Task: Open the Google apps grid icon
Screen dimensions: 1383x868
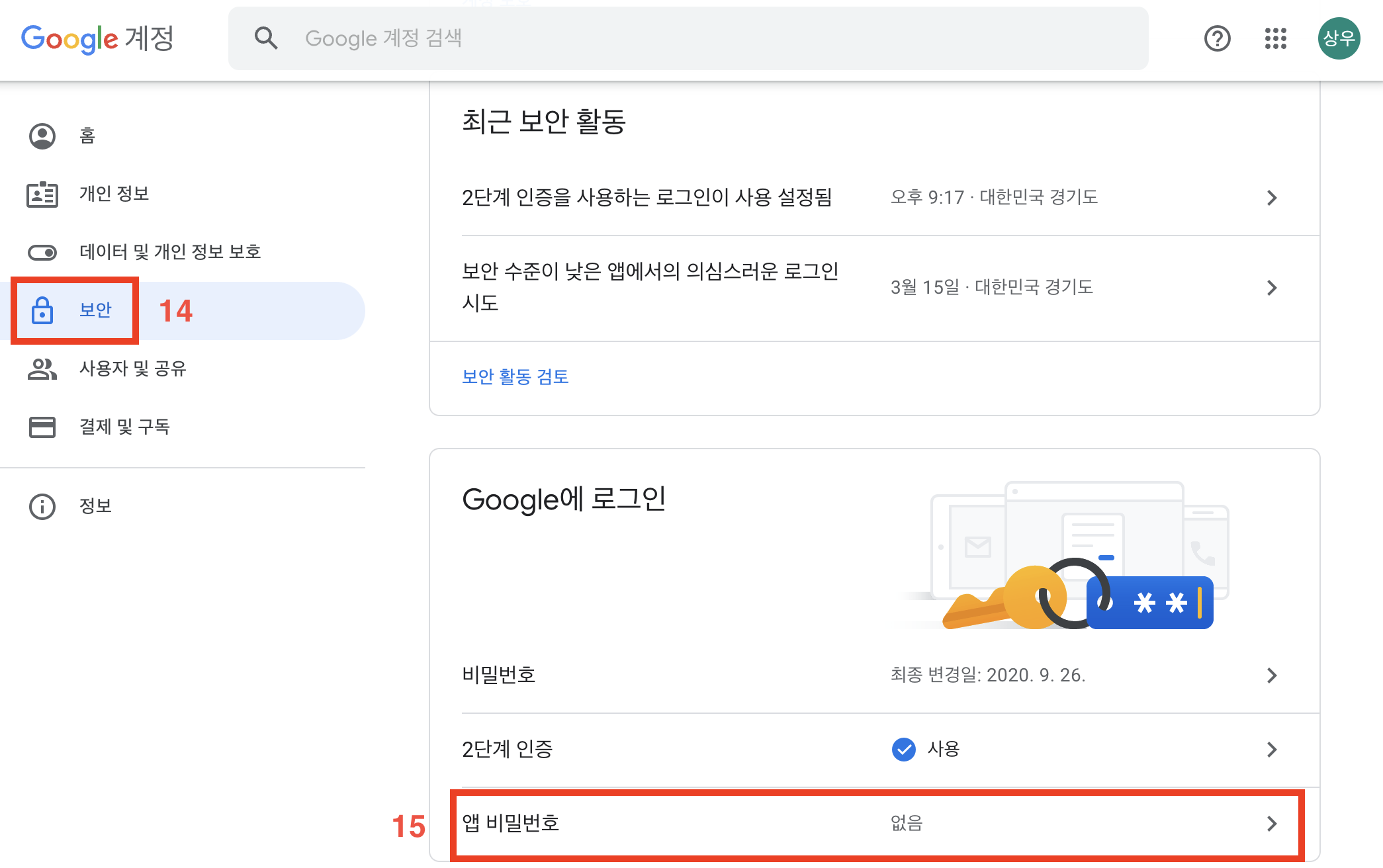Action: 1275,38
